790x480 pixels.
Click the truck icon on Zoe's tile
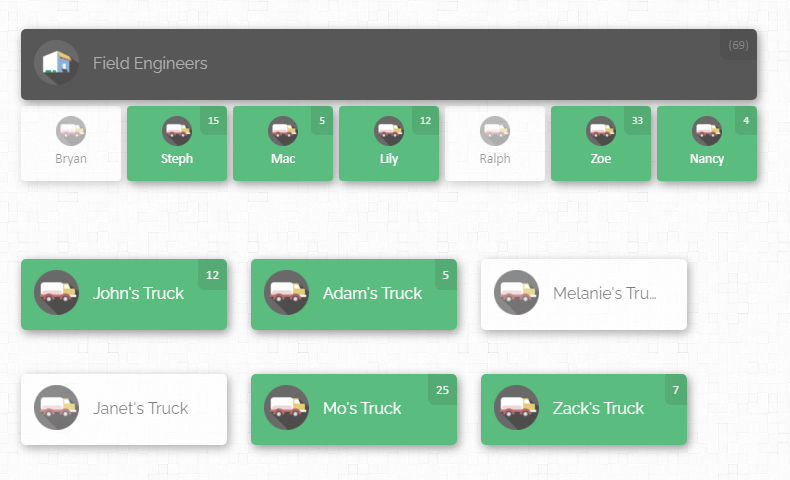601,131
